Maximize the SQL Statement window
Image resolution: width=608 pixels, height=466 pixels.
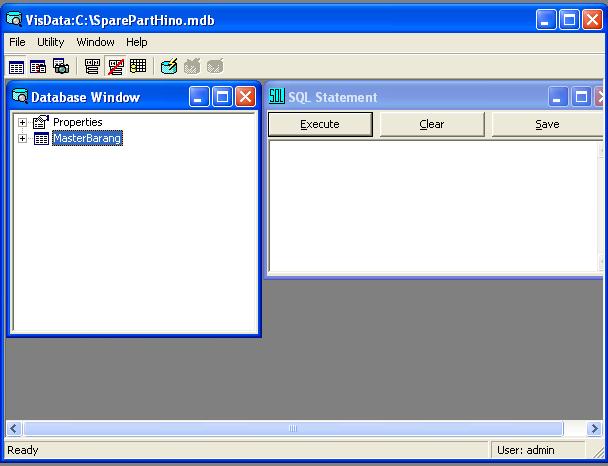[581, 97]
